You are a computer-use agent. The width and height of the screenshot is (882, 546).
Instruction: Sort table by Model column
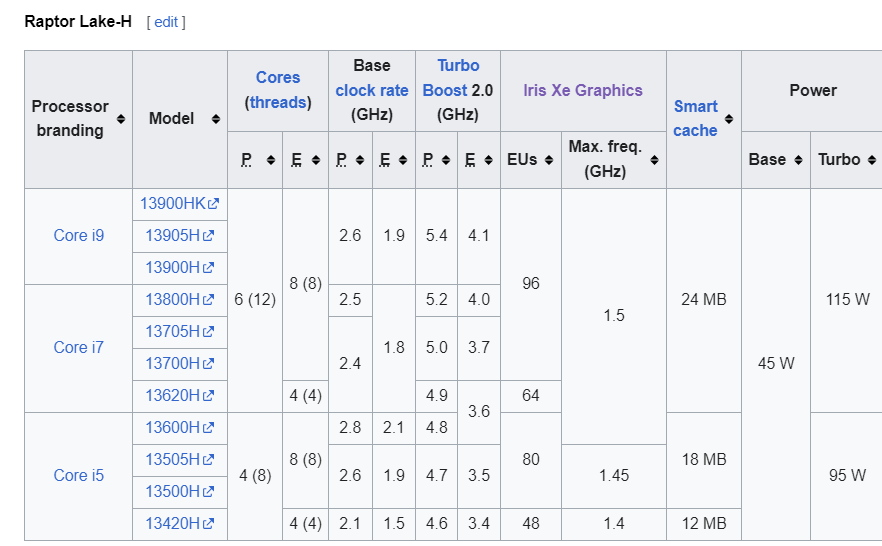click(215, 119)
